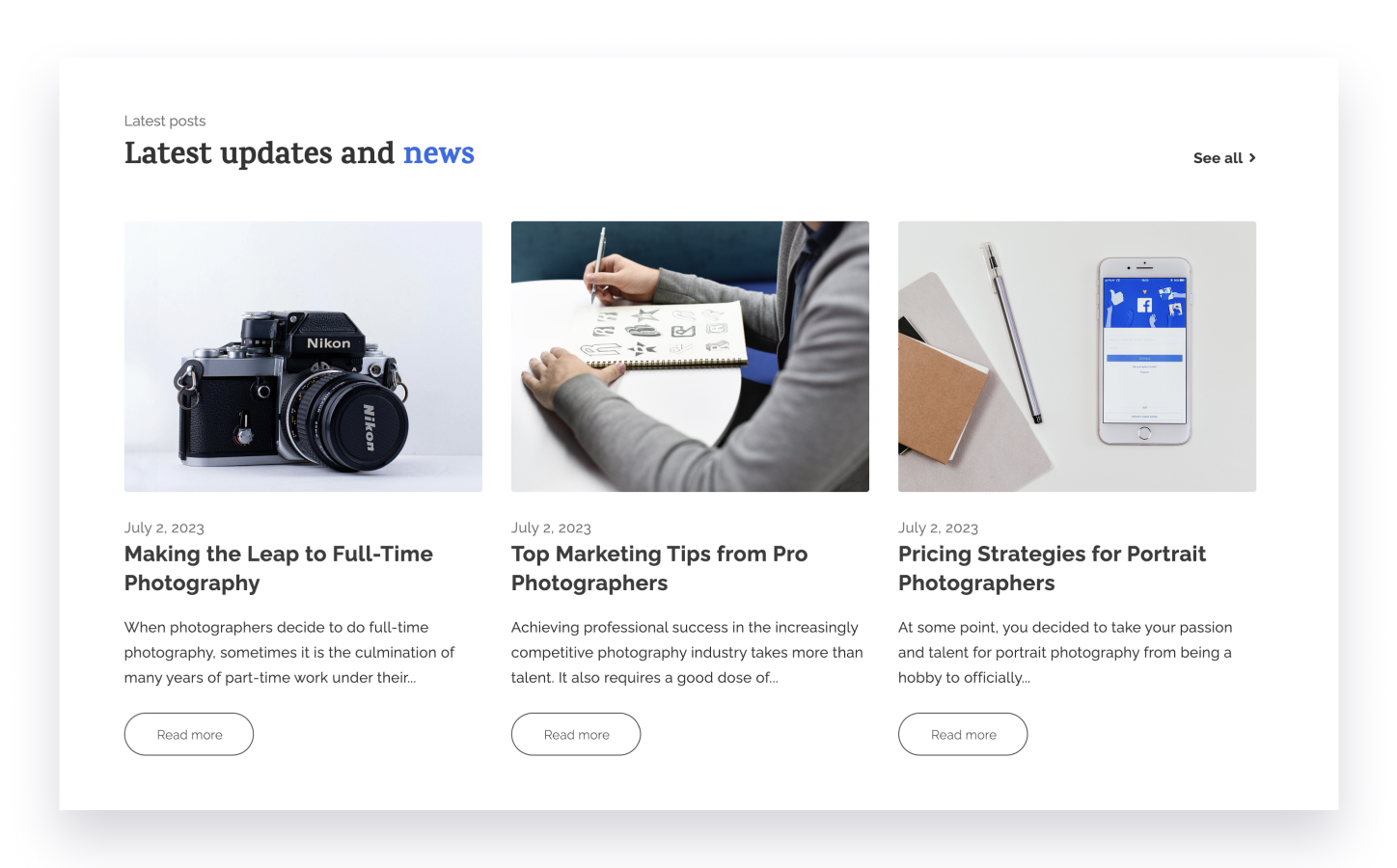Click the Latest posts label
Image resolution: width=1397 pixels, height=868 pixels.
165,121
